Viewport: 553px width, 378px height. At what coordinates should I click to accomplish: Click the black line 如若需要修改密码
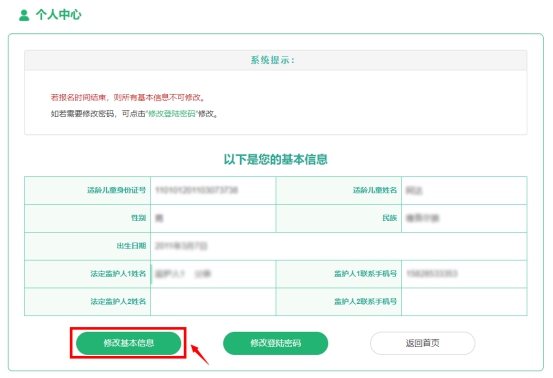pos(134,114)
